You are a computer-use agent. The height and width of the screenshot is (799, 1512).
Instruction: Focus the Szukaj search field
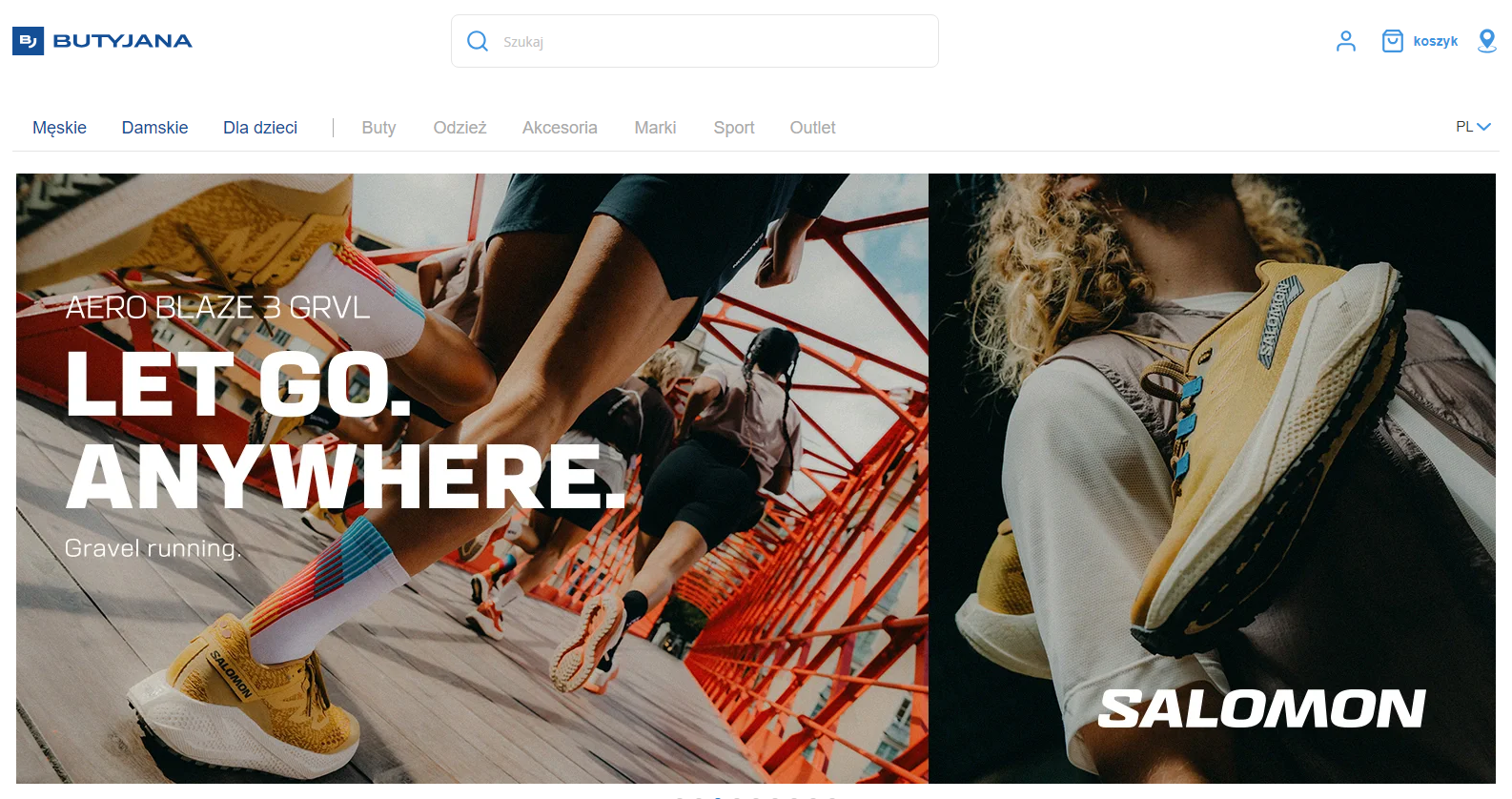point(695,41)
